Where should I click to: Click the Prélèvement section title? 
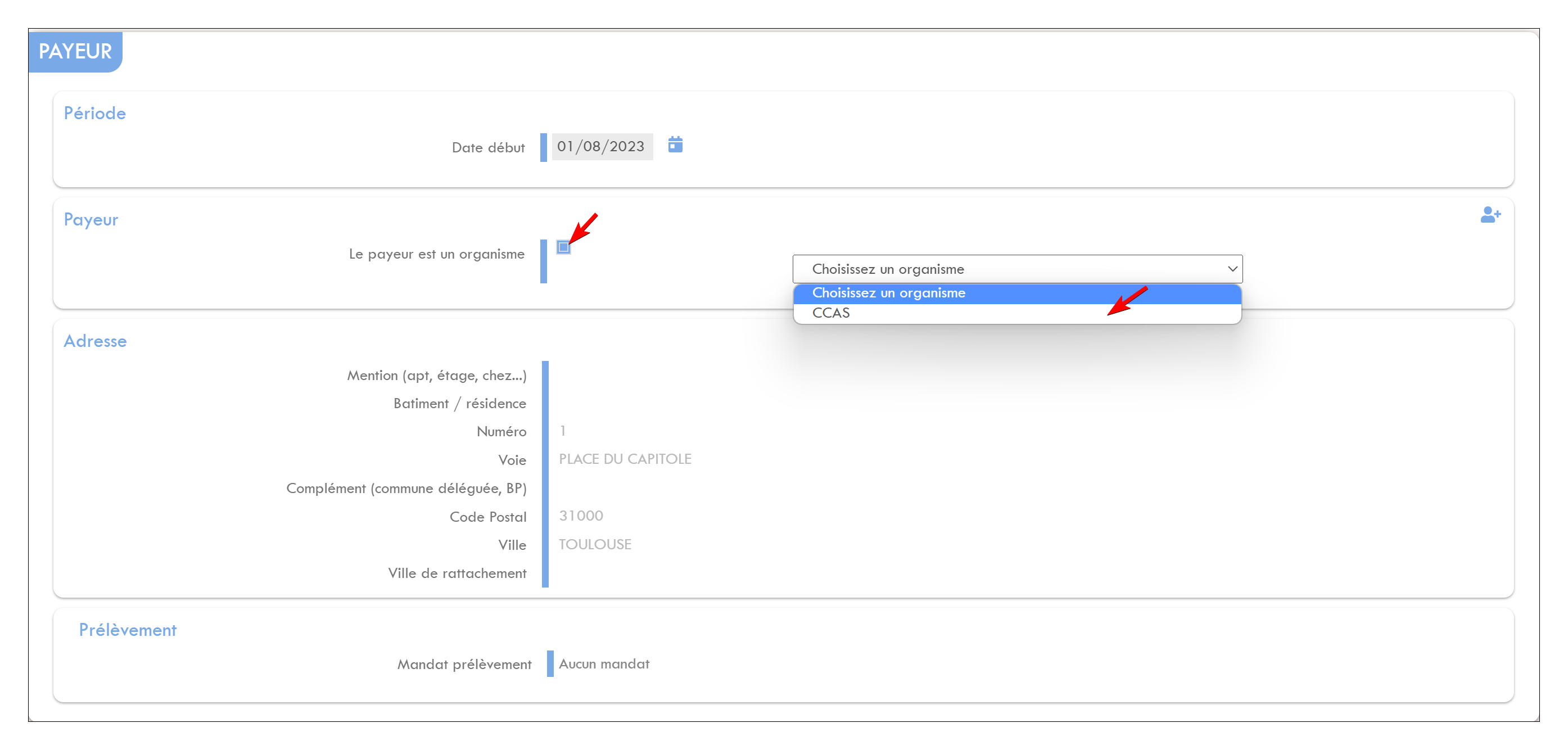point(128,630)
